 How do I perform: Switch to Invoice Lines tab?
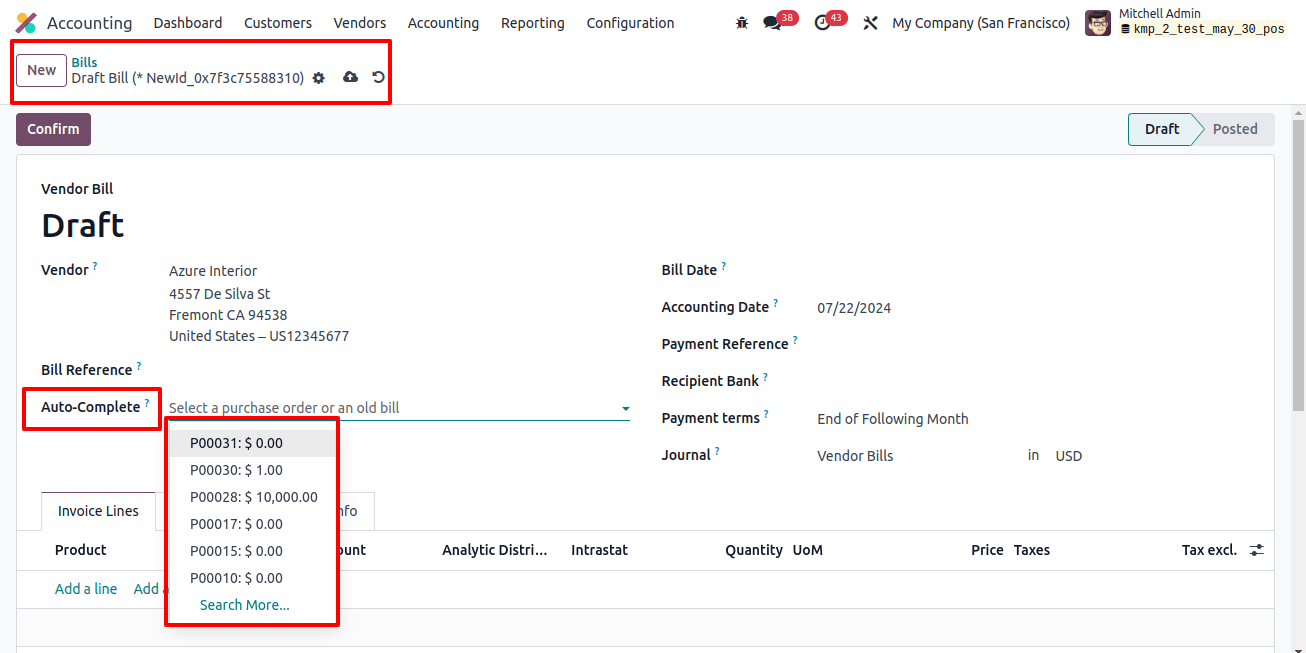(98, 511)
